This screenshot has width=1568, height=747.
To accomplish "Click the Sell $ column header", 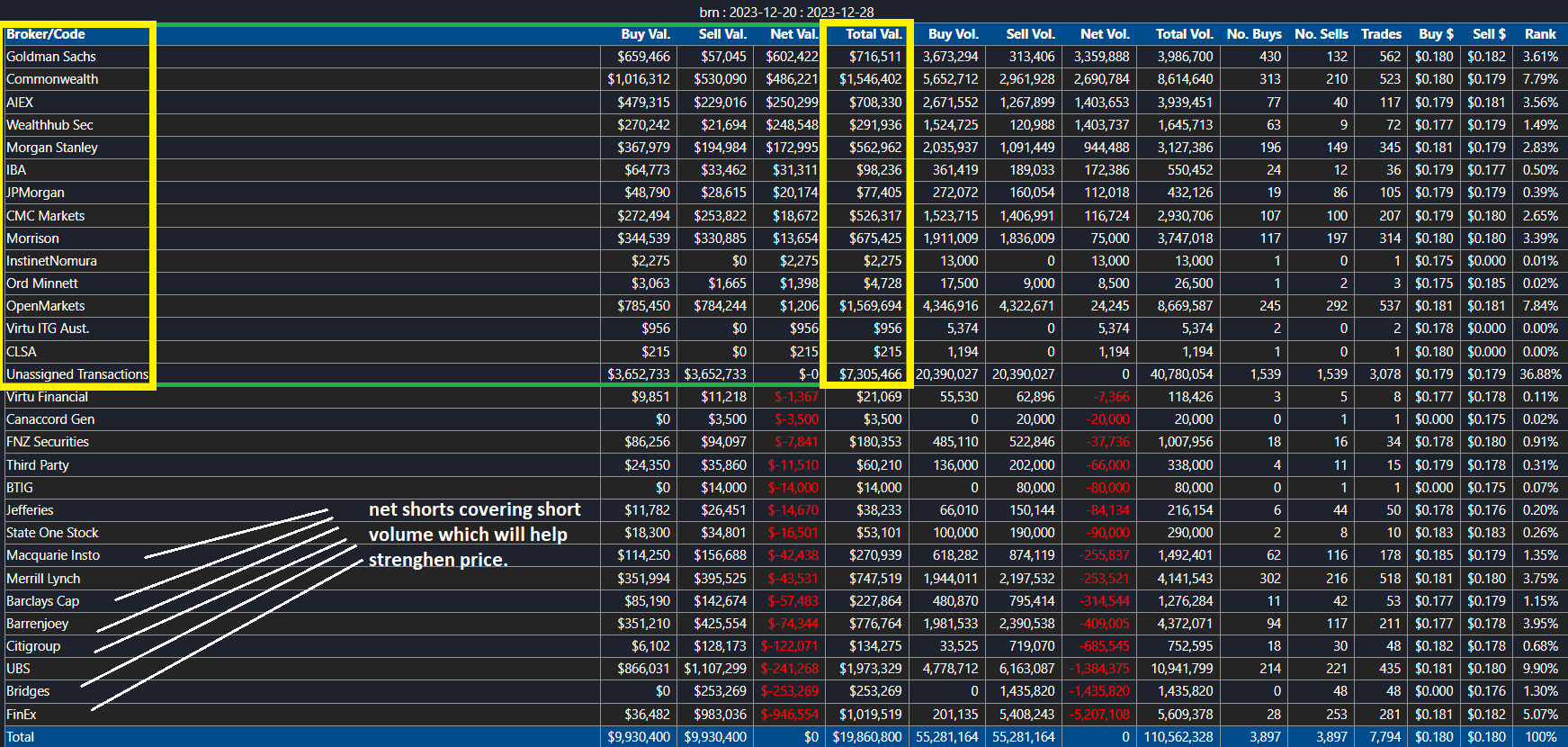I will (1489, 34).
